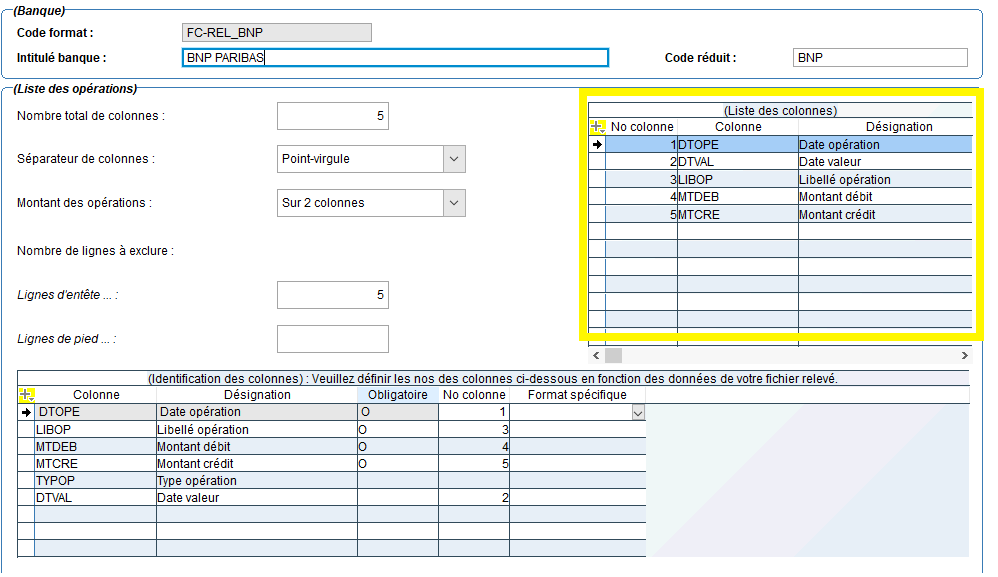Click 'Date valeur' in identification table
998x577 pixels.
pyautogui.click(x=257, y=498)
